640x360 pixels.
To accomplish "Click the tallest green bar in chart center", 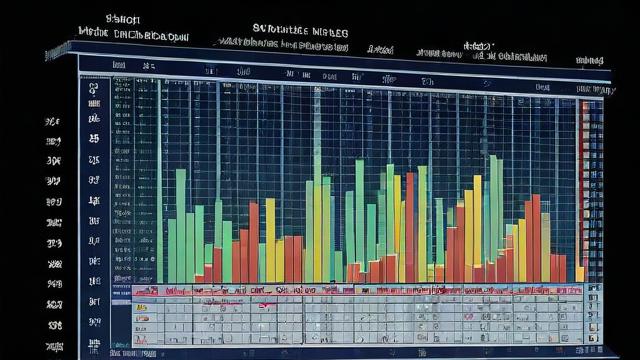I will coord(318,184).
